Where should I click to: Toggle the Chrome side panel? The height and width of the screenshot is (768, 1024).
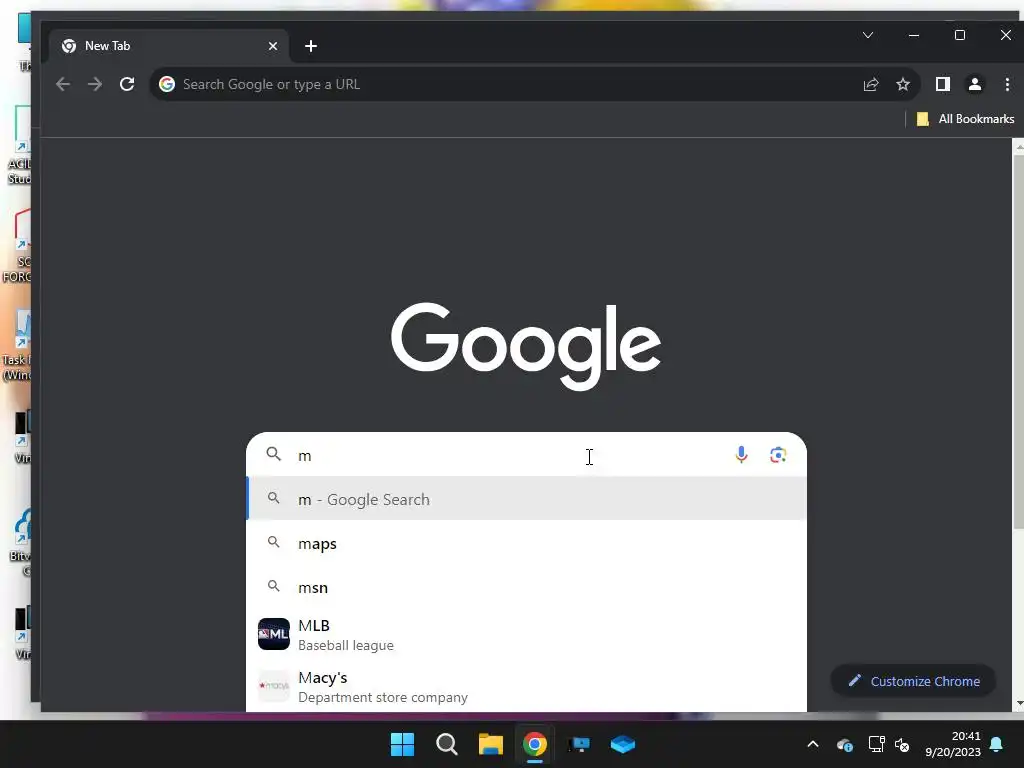942,84
